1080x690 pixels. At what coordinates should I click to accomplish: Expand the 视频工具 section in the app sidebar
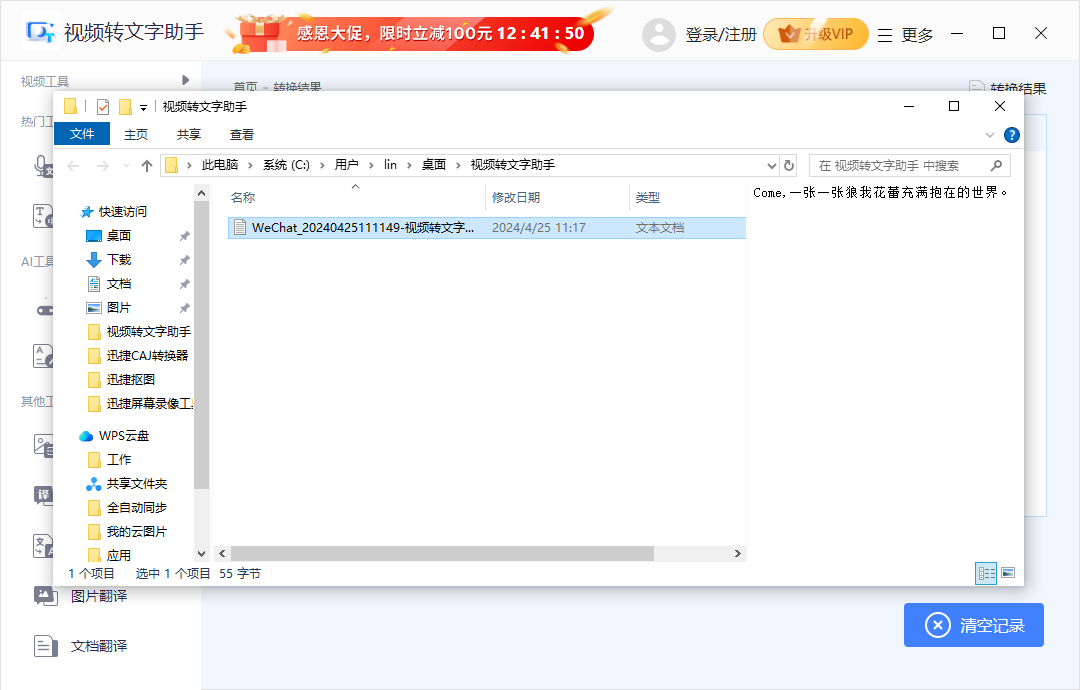(183, 80)
